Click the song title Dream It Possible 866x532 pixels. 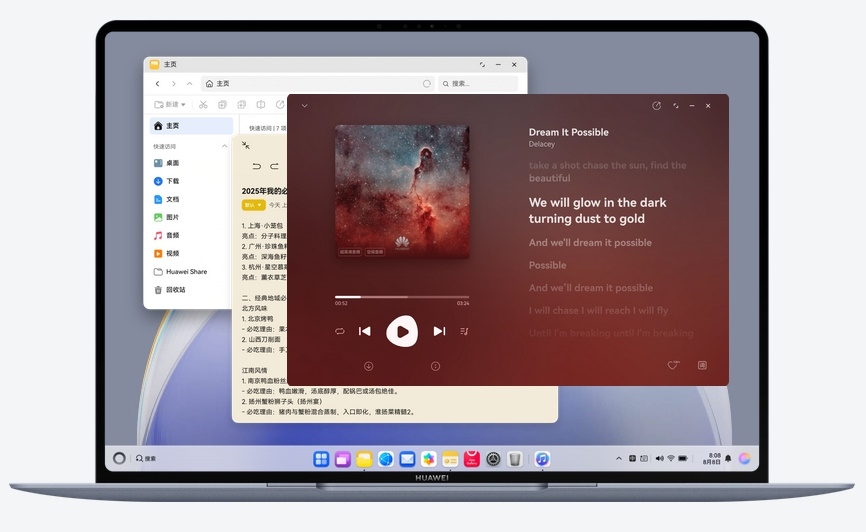coord(568,132)
